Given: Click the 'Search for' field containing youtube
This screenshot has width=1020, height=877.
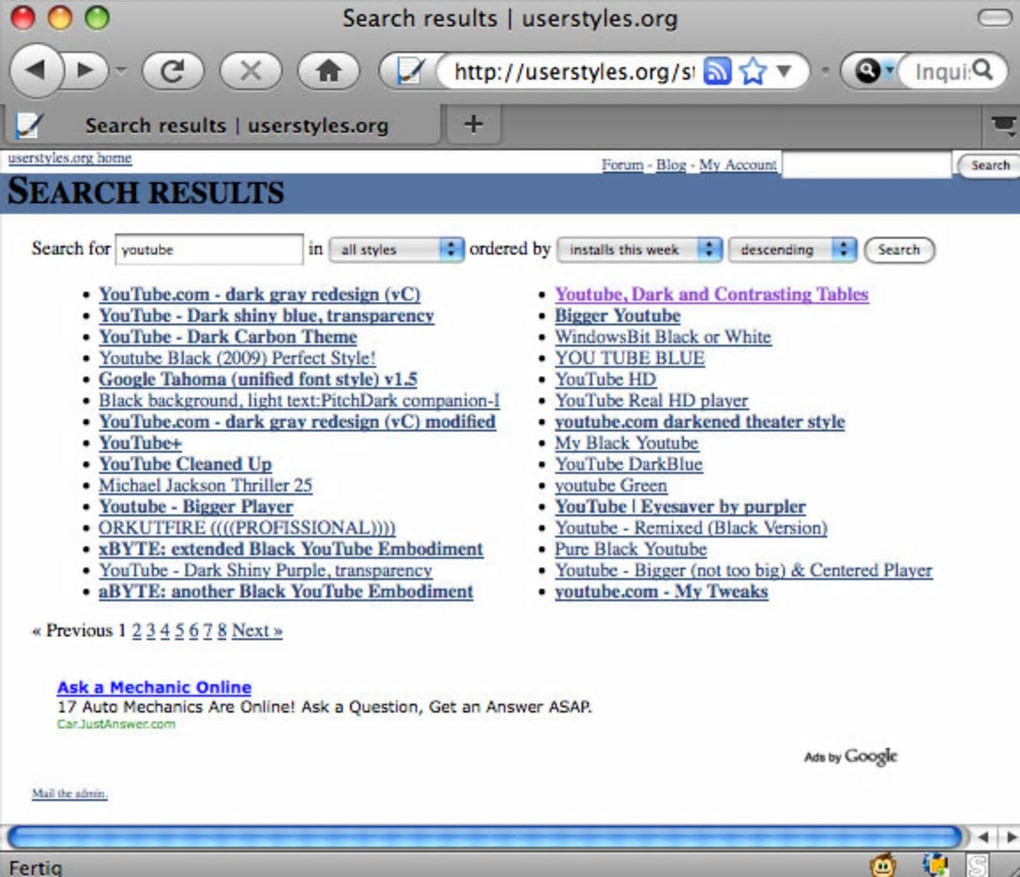Looking at the screenshot, I should pyautogui.click(x=209, y=249).
